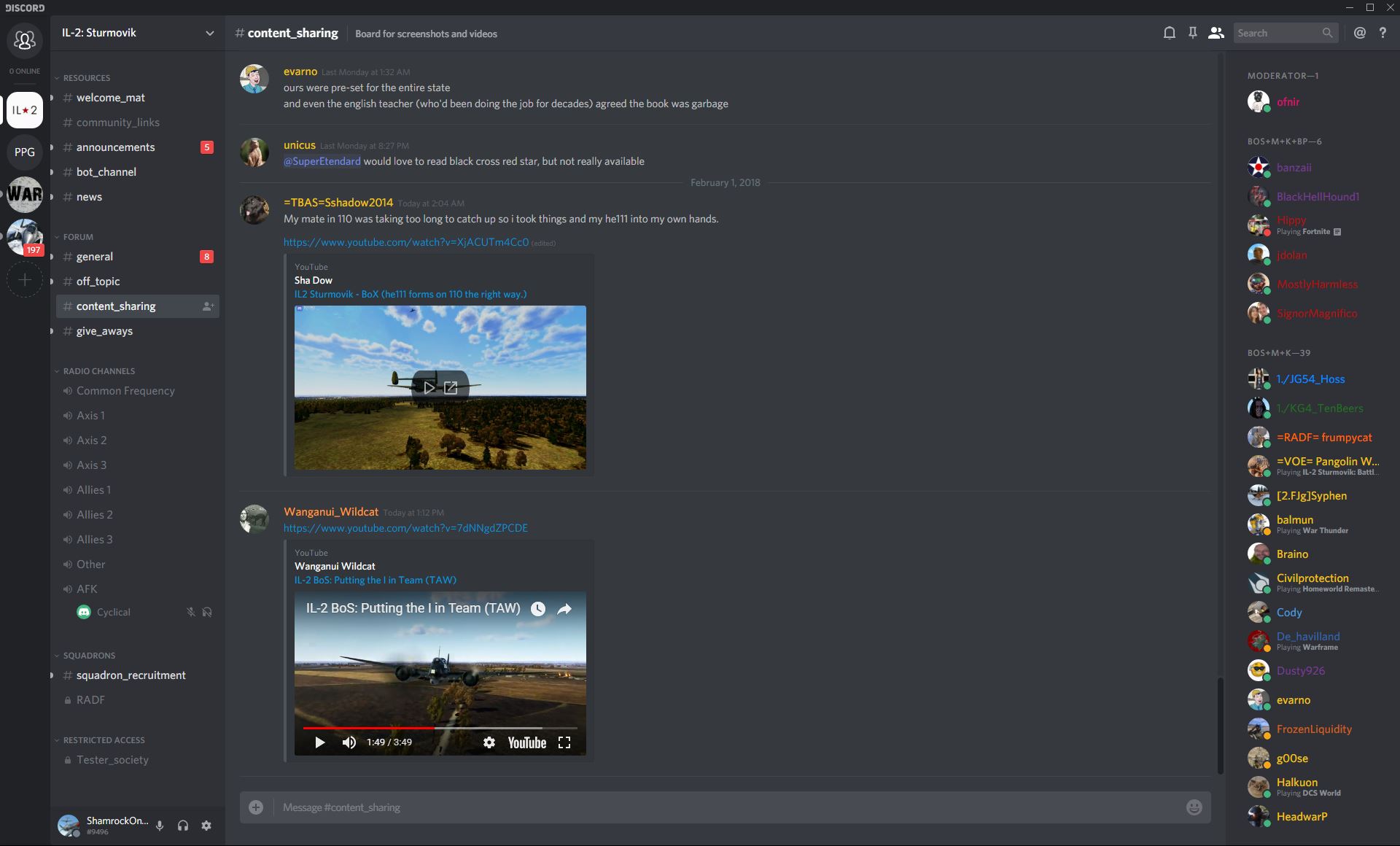Click the @SuperEtendard mention
Screen dimensions: 1400x846
click(322, 161)
